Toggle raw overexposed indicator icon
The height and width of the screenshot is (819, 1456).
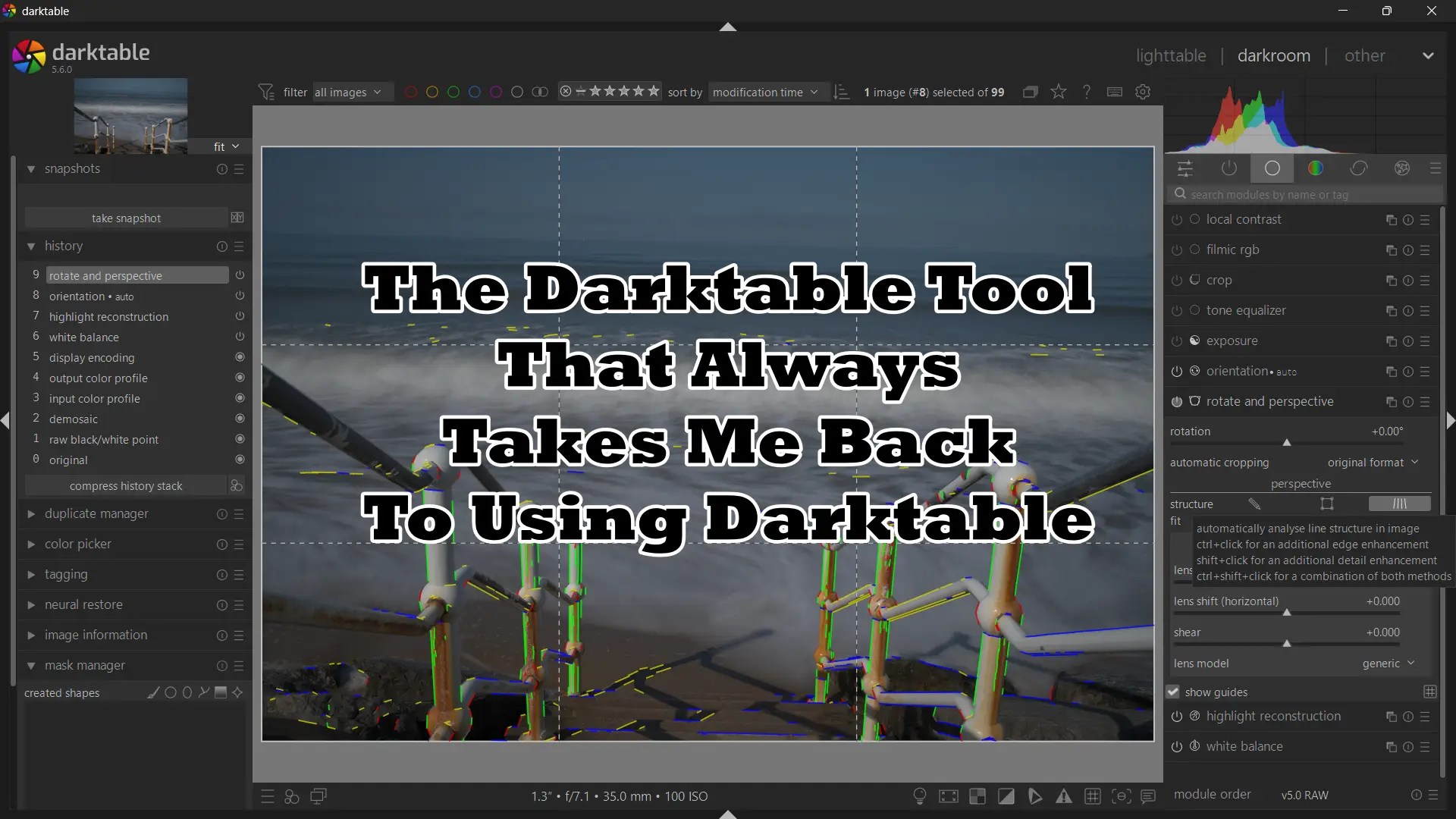pyautogui.click(x=977, y=796)
